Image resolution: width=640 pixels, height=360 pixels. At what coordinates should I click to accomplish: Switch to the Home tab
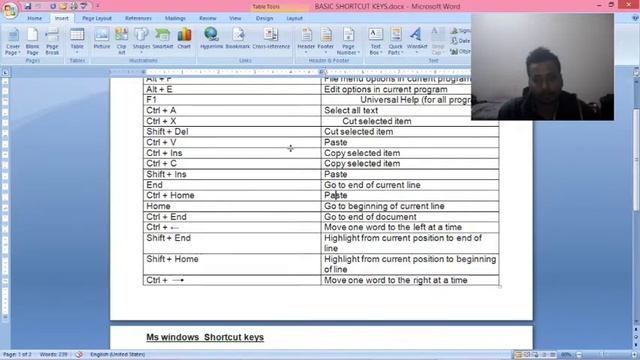pos(35,18)
